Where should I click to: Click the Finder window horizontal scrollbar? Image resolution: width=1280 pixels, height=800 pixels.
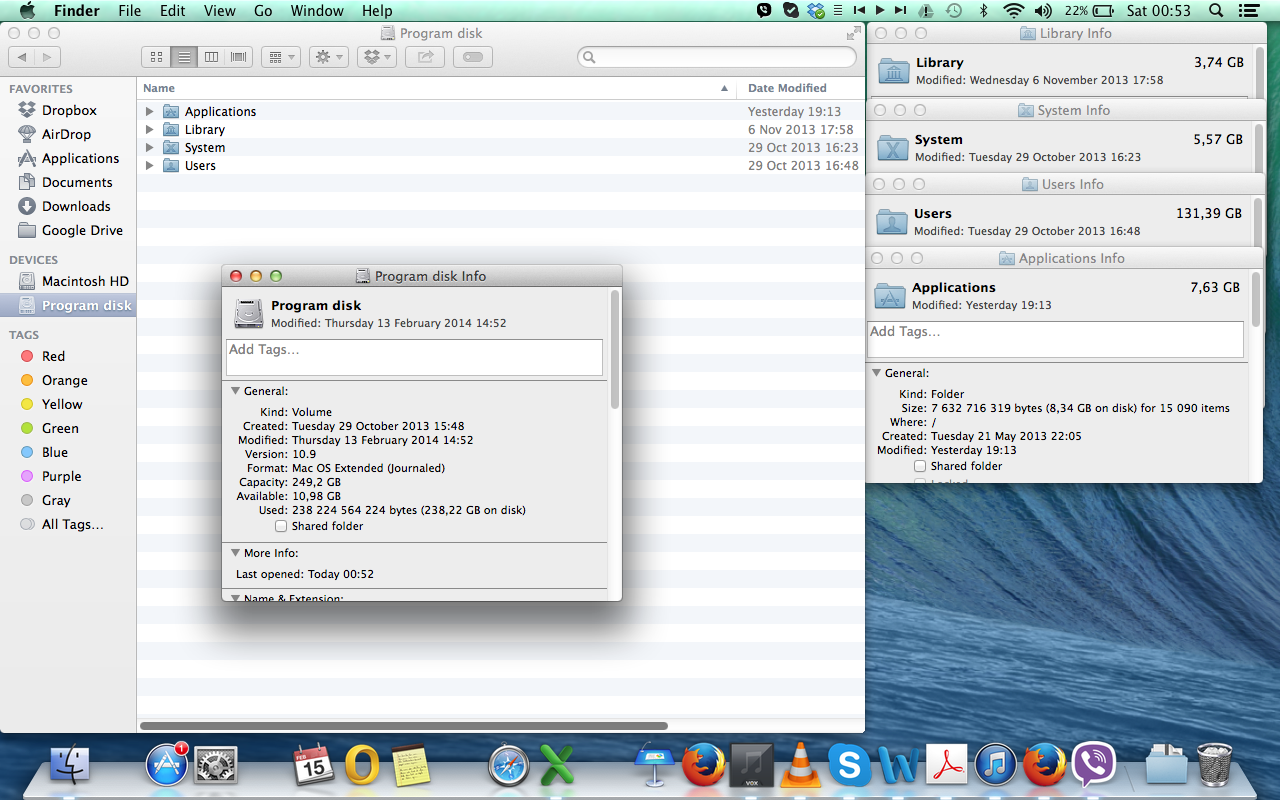tap(404, 726)
